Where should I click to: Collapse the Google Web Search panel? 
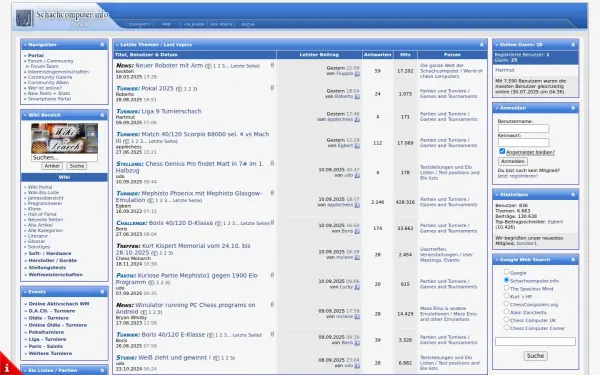point(573,260)
